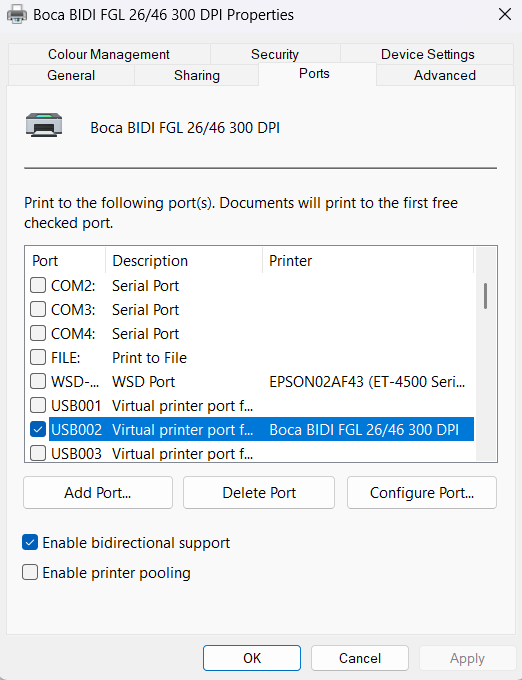Sort by the Description column header
Screen dimensions: 522x680
tap(184, 261)
